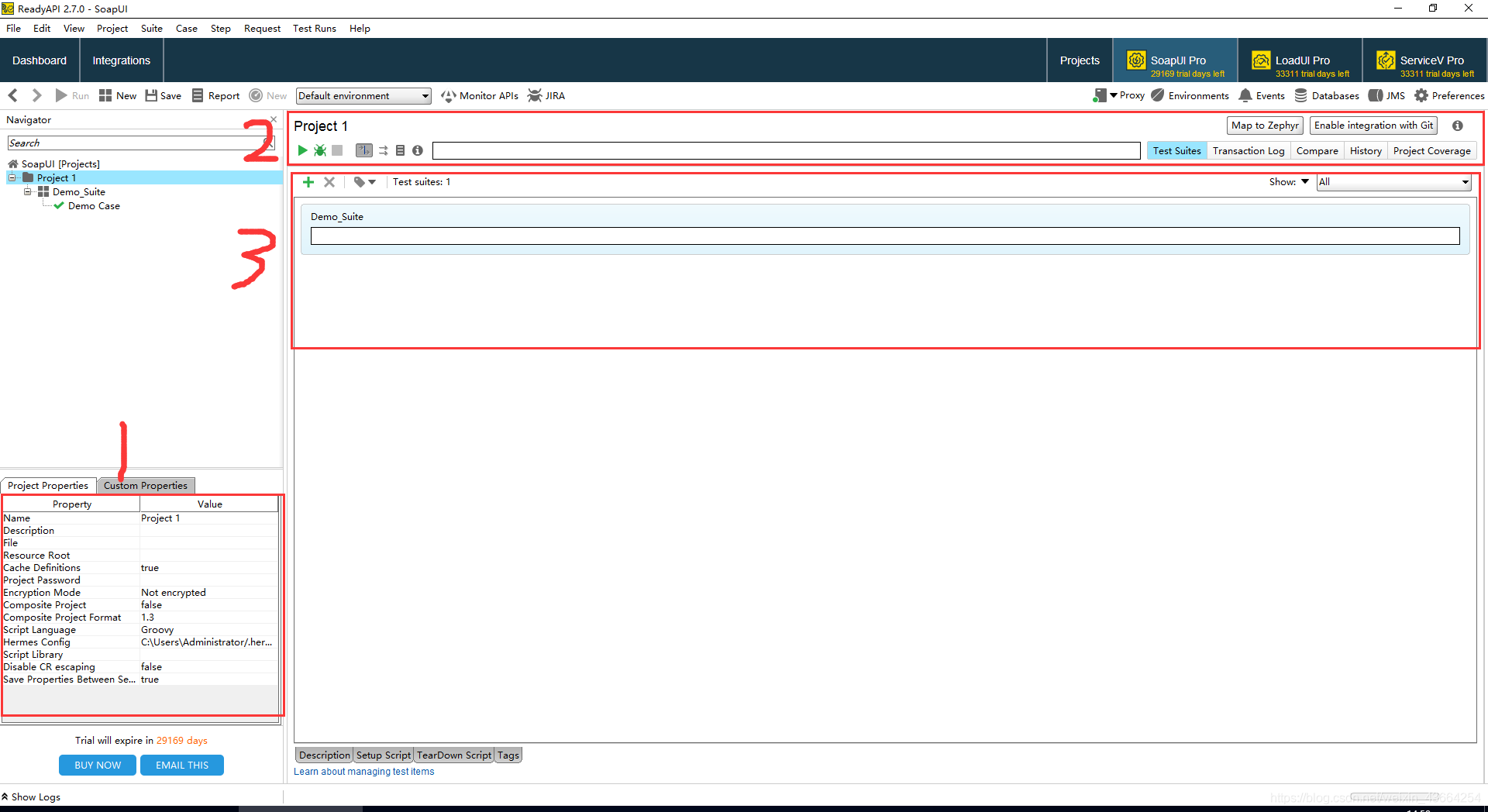
Task: Toggle sequential test suite run mode
Action: tap(364, 150)
